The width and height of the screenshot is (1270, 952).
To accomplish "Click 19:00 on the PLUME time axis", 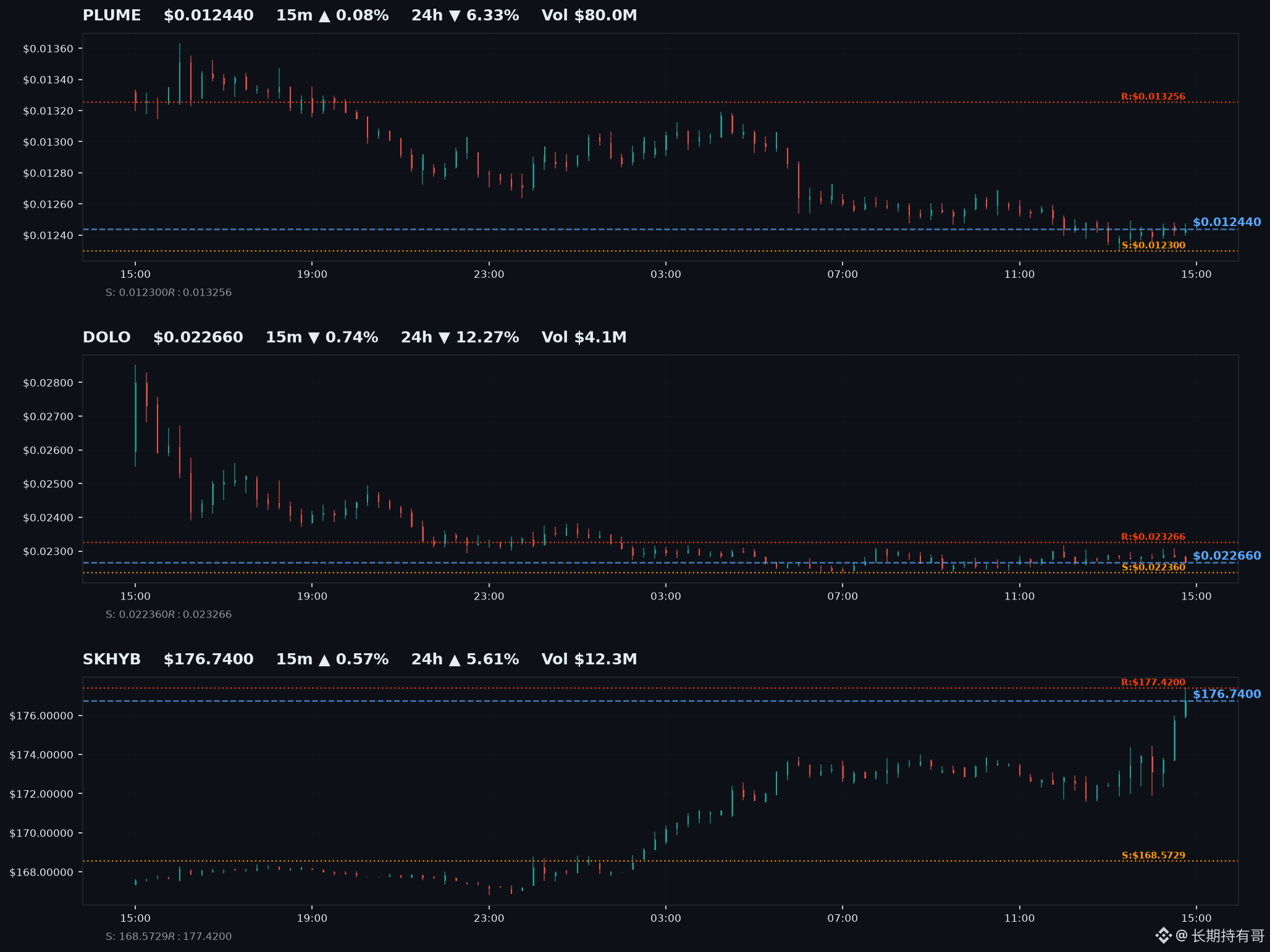I will click(312, 274).
